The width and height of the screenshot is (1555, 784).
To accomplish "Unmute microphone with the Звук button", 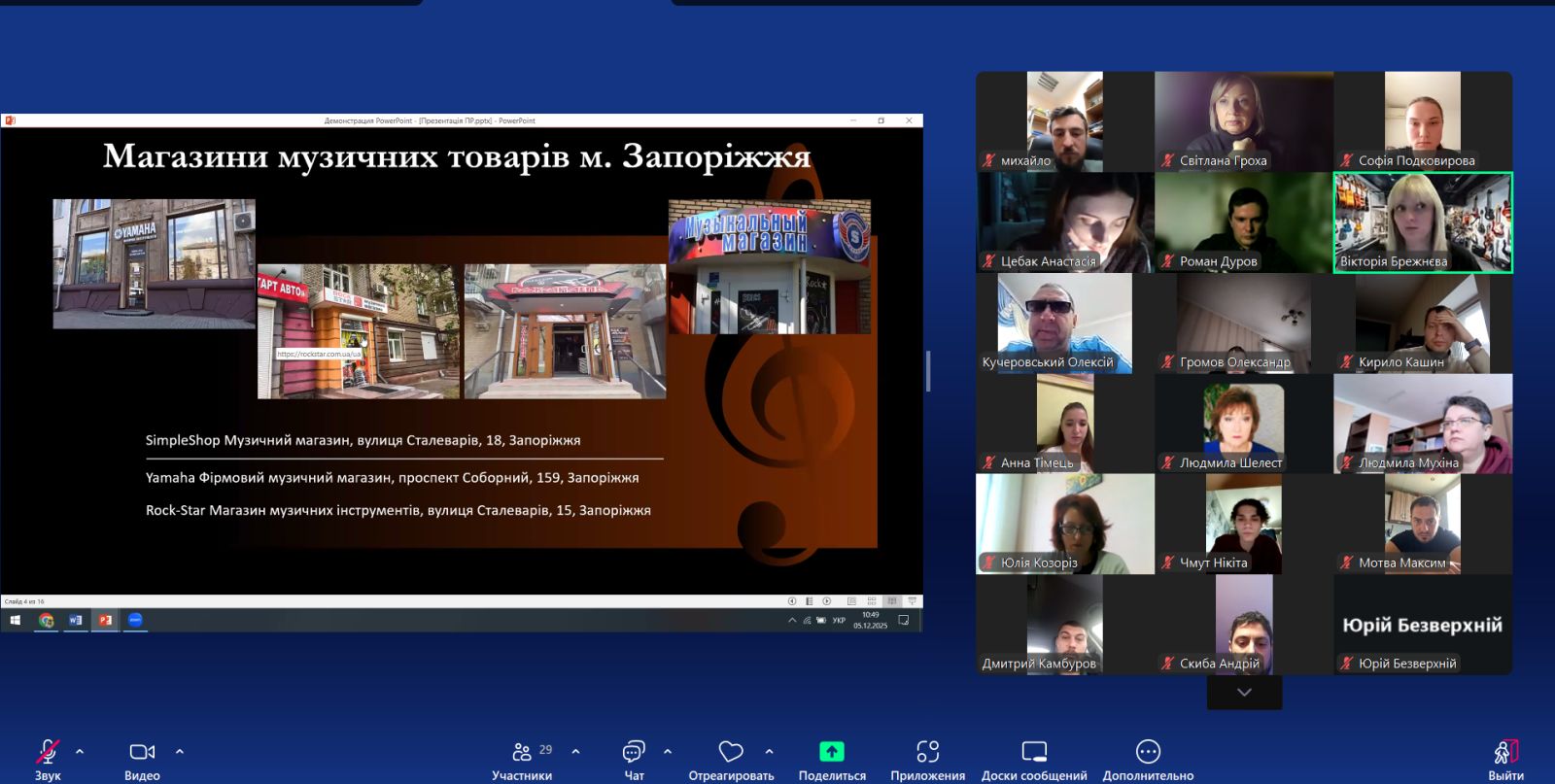I will 47,753.
